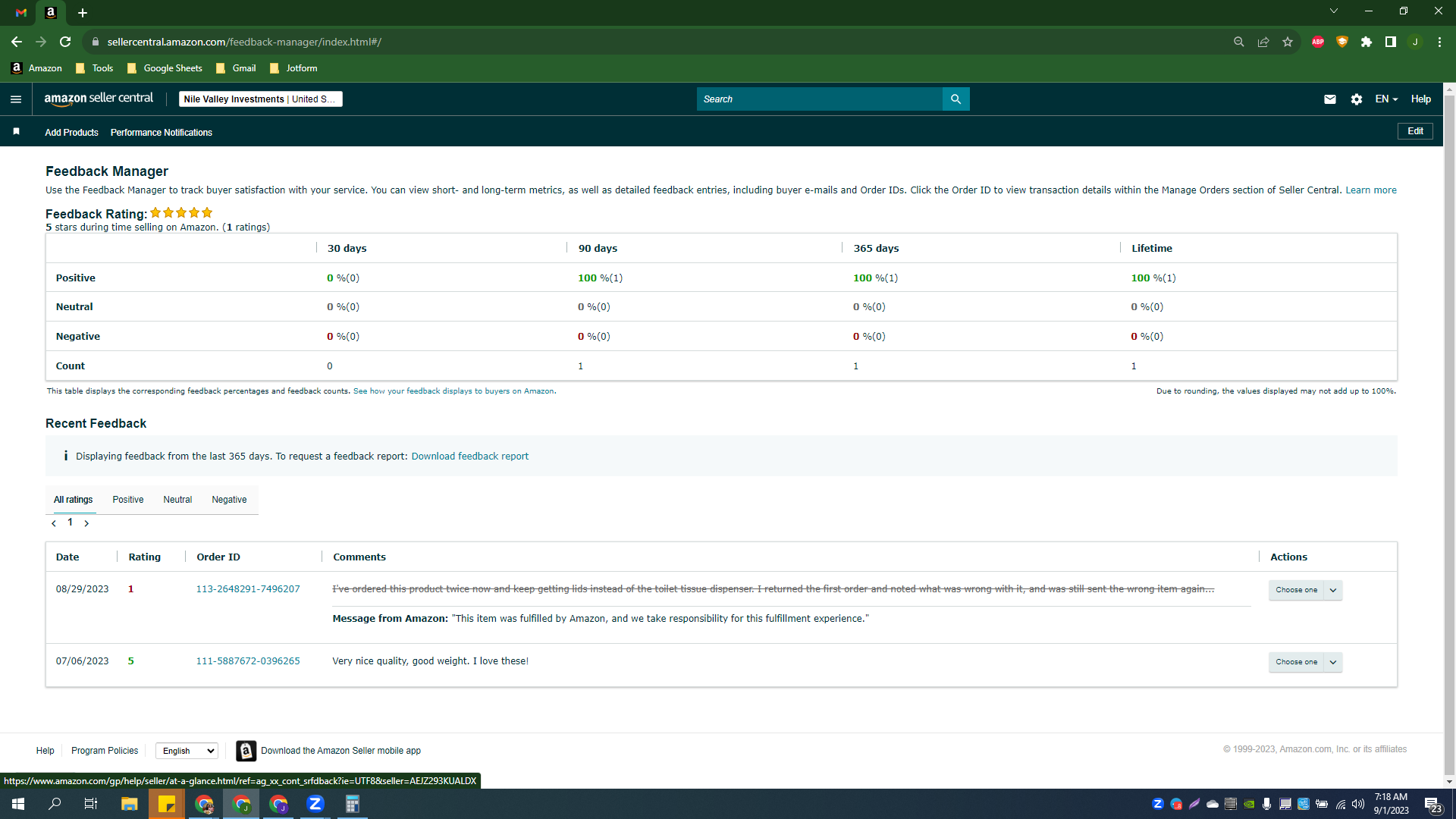Open File Explorer from the taskbar

pos(130,804)
